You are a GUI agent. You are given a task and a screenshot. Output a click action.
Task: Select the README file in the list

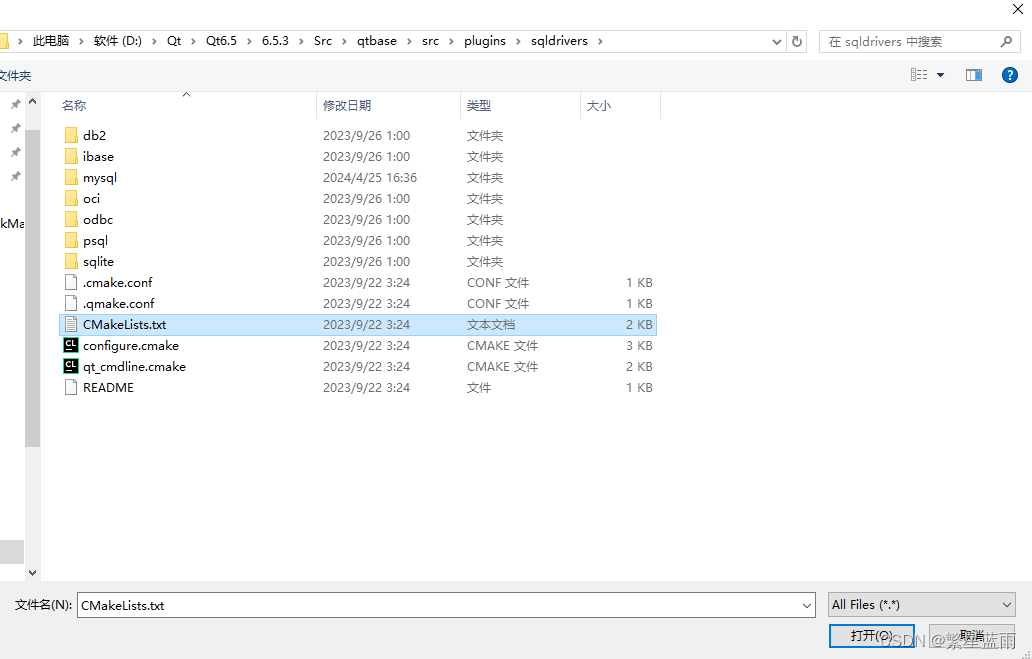106,387
